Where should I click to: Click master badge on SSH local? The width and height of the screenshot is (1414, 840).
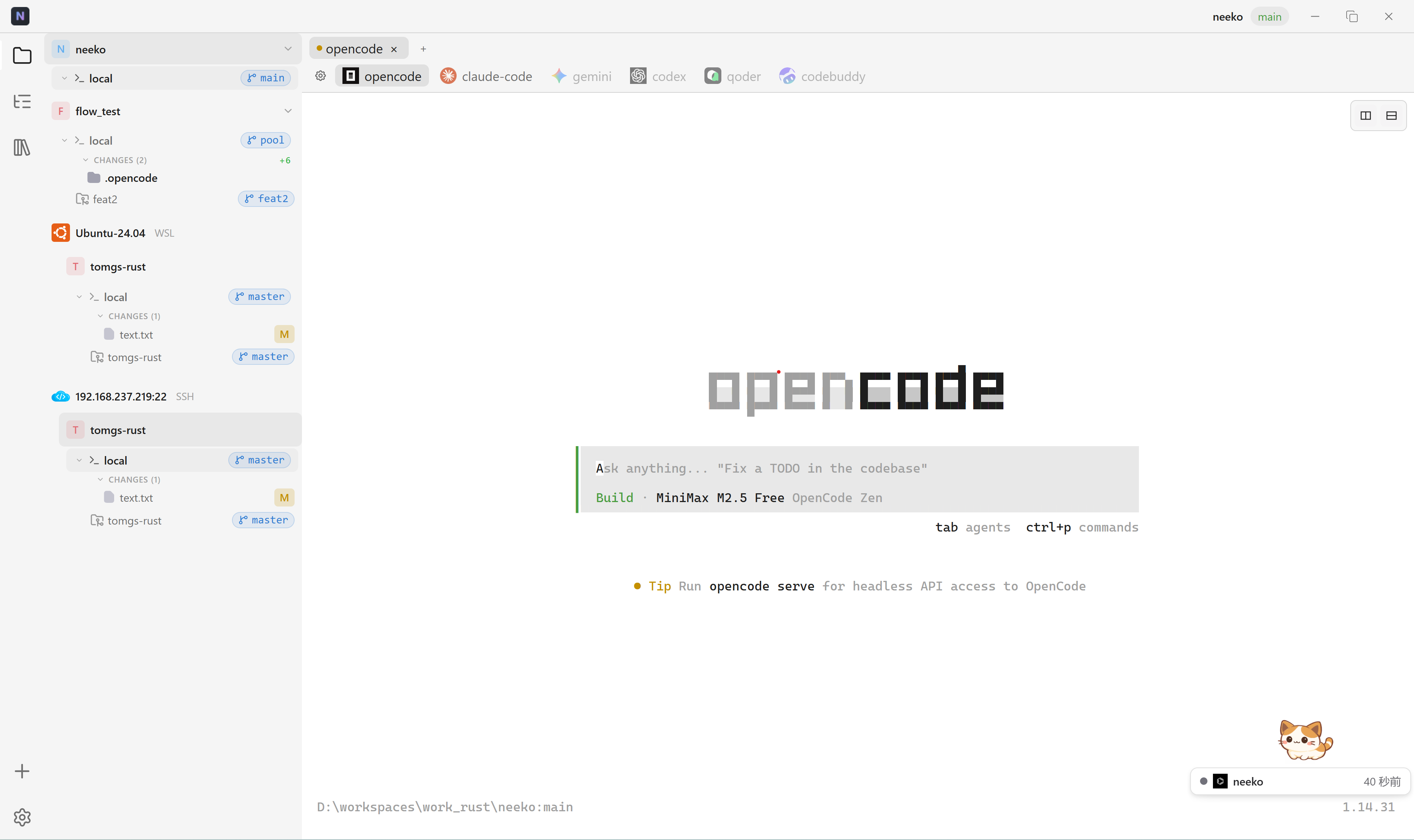point(259,460)
